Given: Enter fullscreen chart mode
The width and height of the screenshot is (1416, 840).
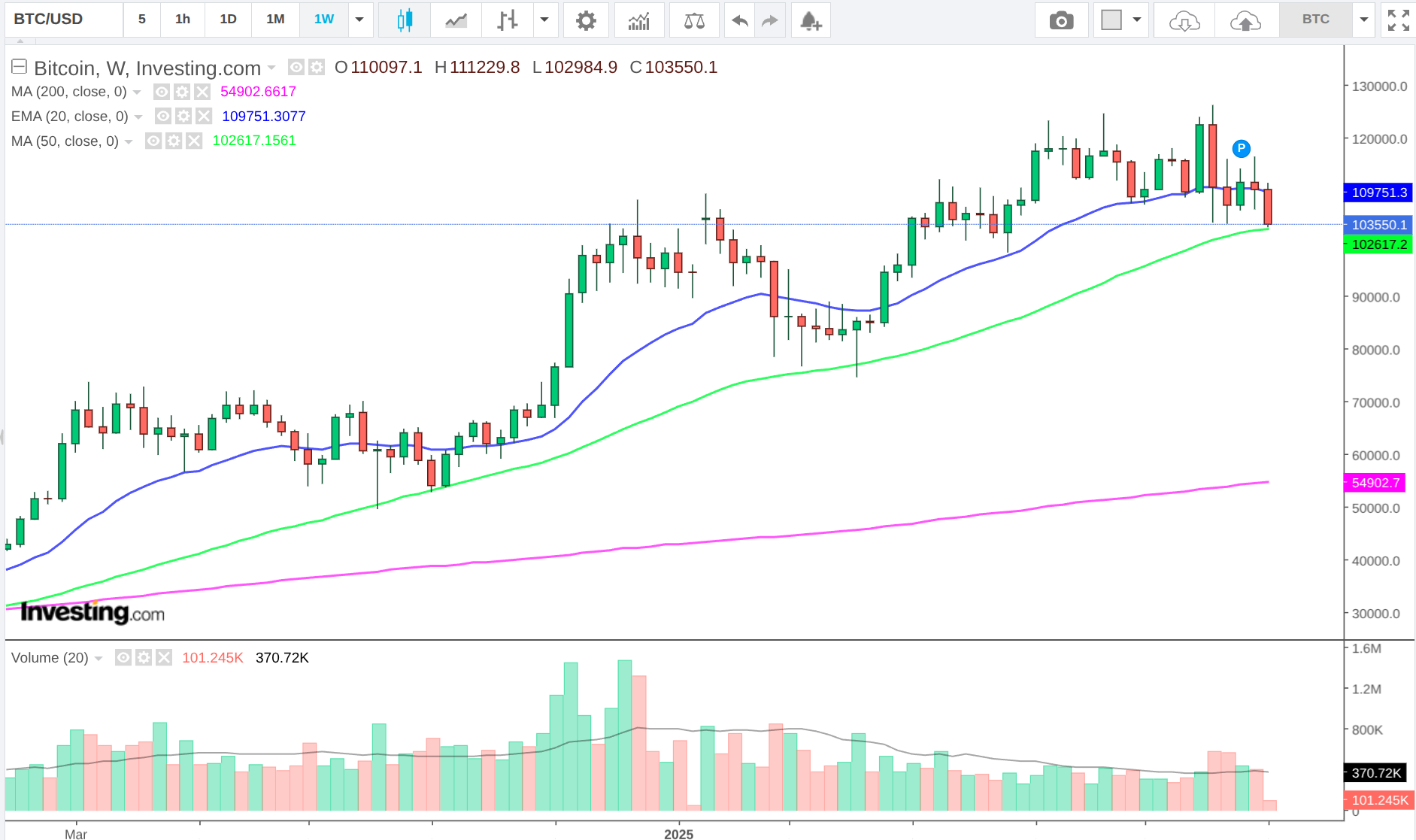Looking at the screenshot, I should pos(1398,20).
